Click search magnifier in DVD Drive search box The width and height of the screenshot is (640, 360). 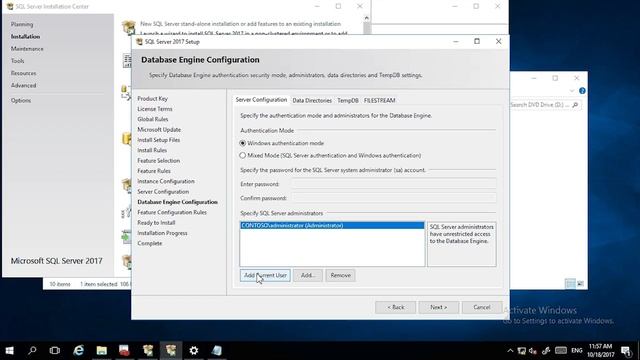click(x=575, y=105)
